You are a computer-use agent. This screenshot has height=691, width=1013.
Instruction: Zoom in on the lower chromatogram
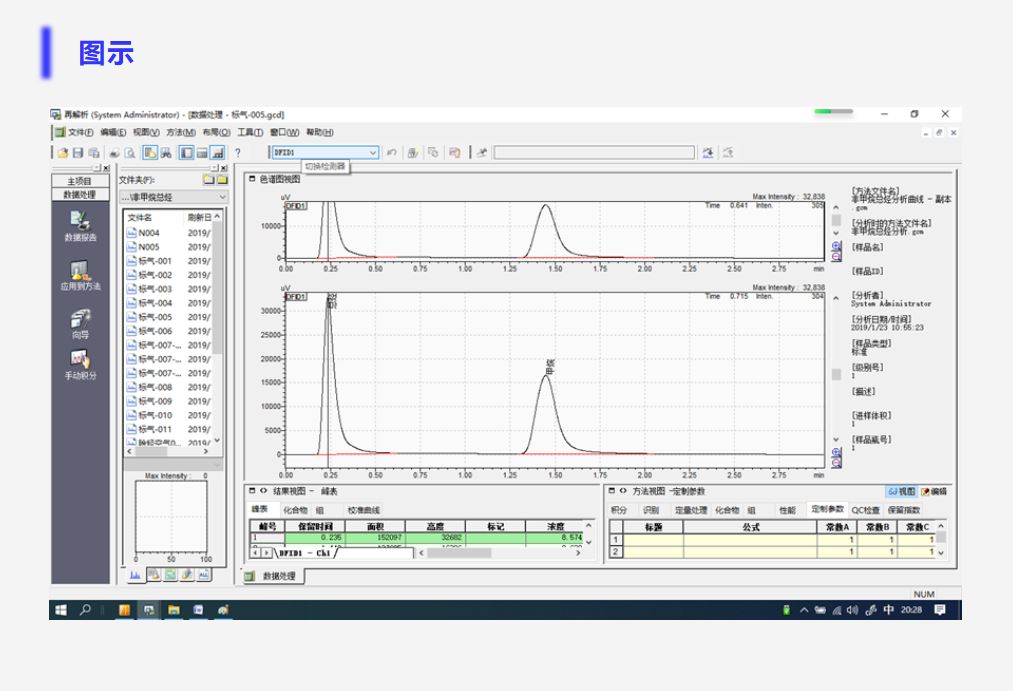tap(836, 452)
